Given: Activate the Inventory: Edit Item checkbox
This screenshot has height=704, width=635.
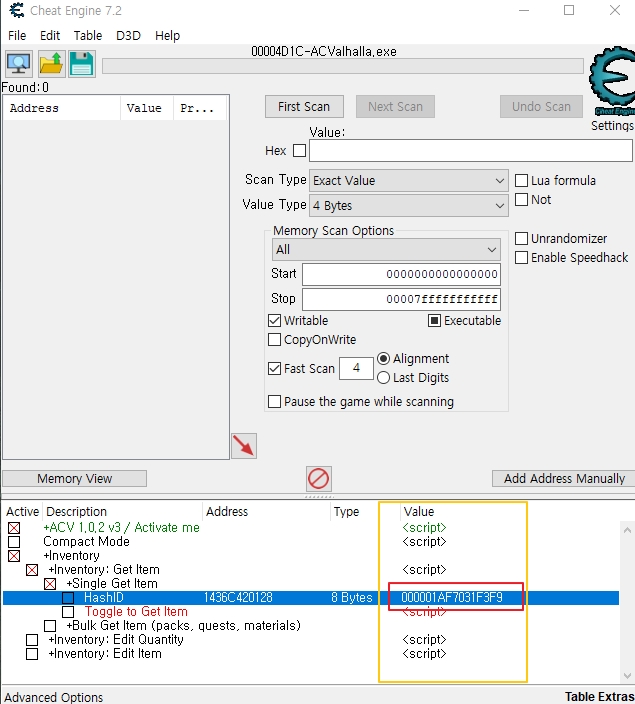Looking at the screenshot, I should pyautogui.click(x=32, y=654).
